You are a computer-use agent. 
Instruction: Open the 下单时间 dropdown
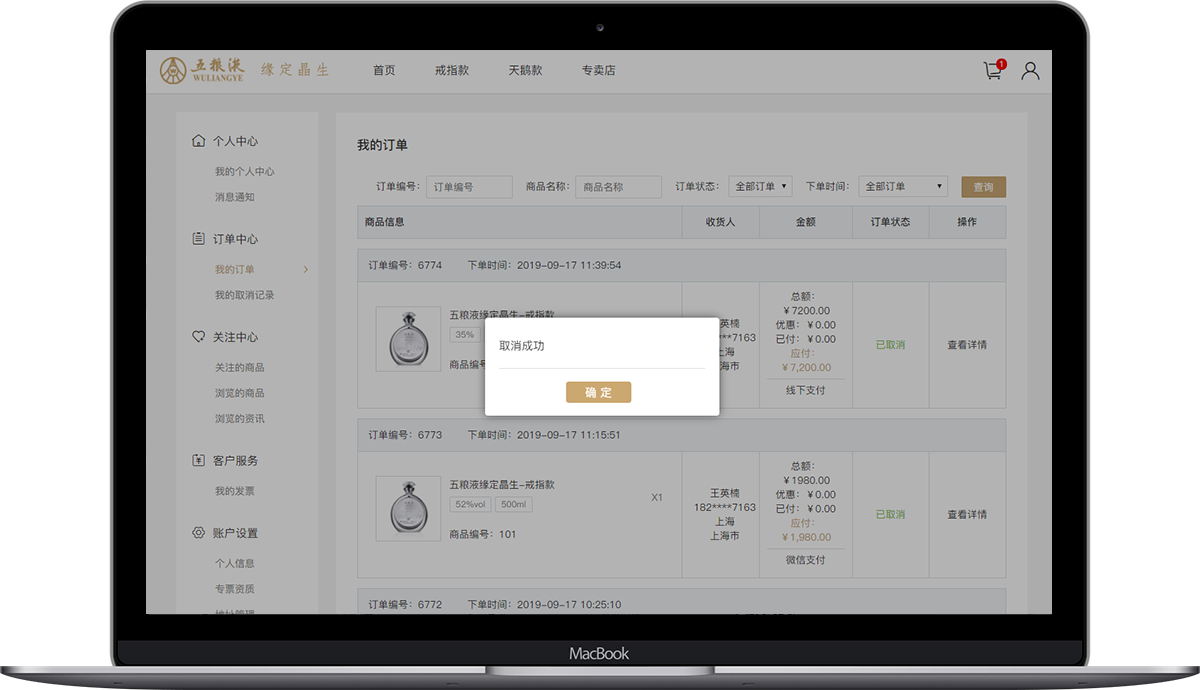pyautogui.click(x=903, y=186)
